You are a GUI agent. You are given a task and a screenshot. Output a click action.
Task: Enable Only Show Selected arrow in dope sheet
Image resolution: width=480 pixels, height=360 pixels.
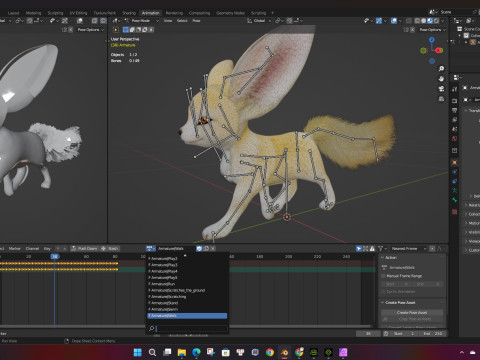(359, 249)
